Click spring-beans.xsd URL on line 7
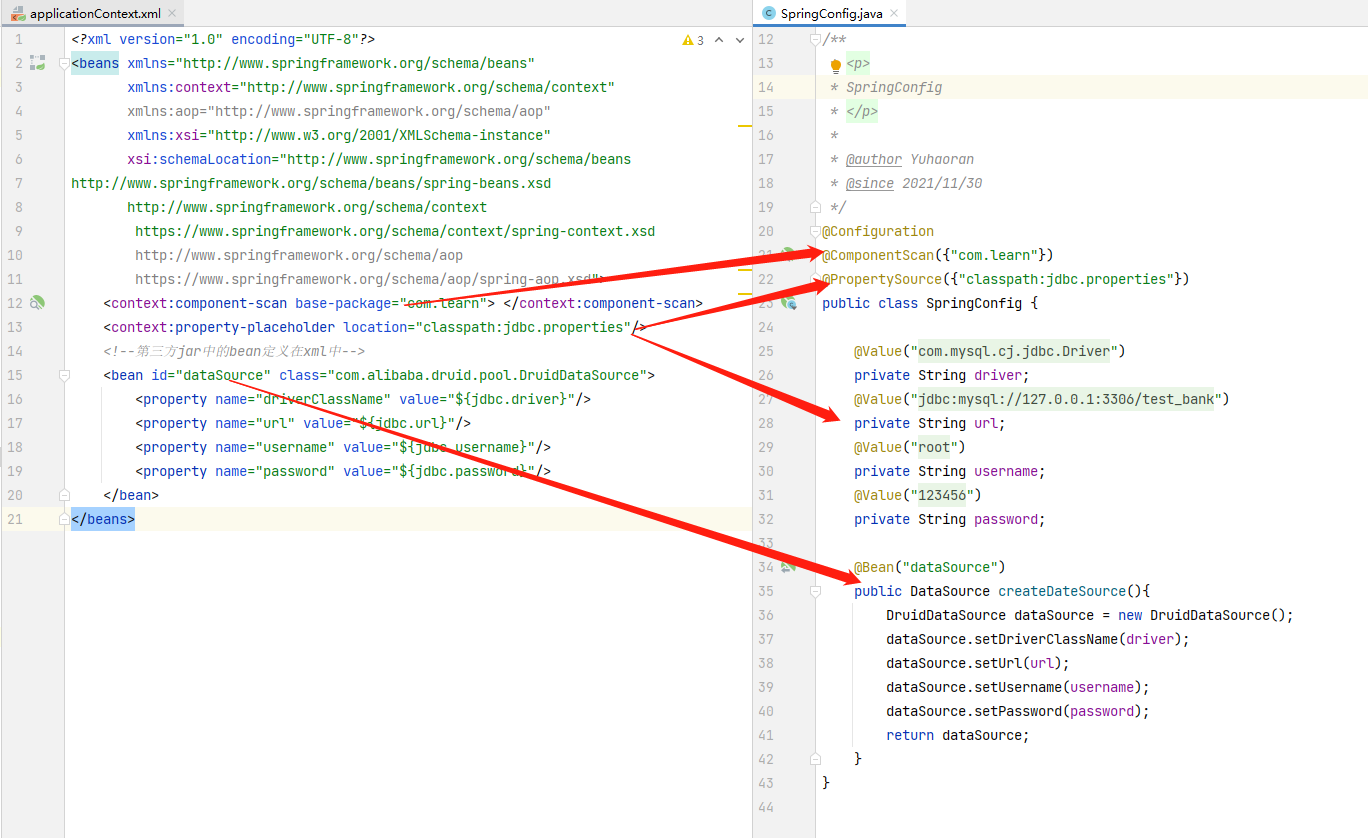 [x=311, y=183]
